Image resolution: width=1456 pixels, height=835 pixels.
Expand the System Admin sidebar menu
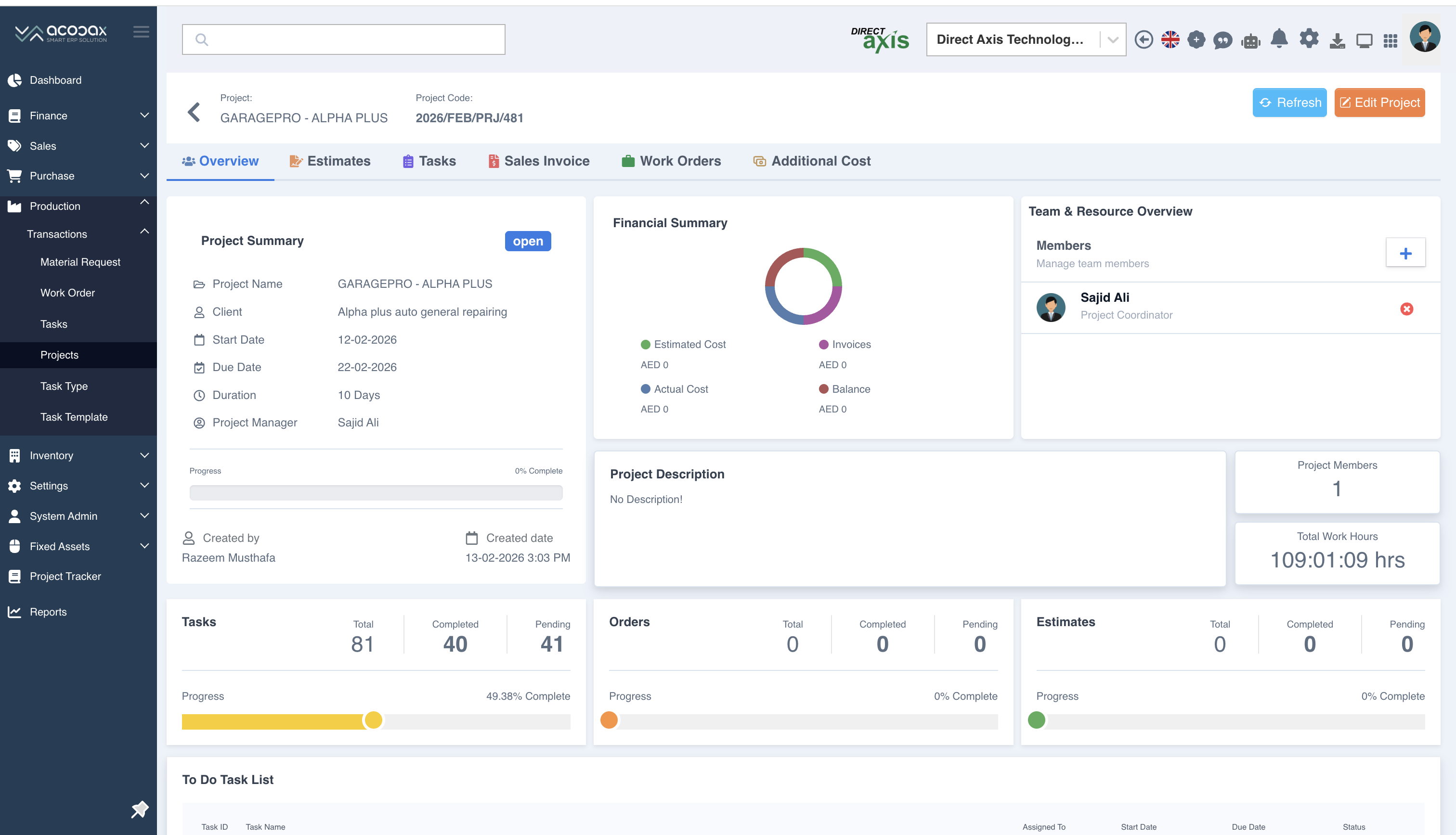(x=78, y=516)
